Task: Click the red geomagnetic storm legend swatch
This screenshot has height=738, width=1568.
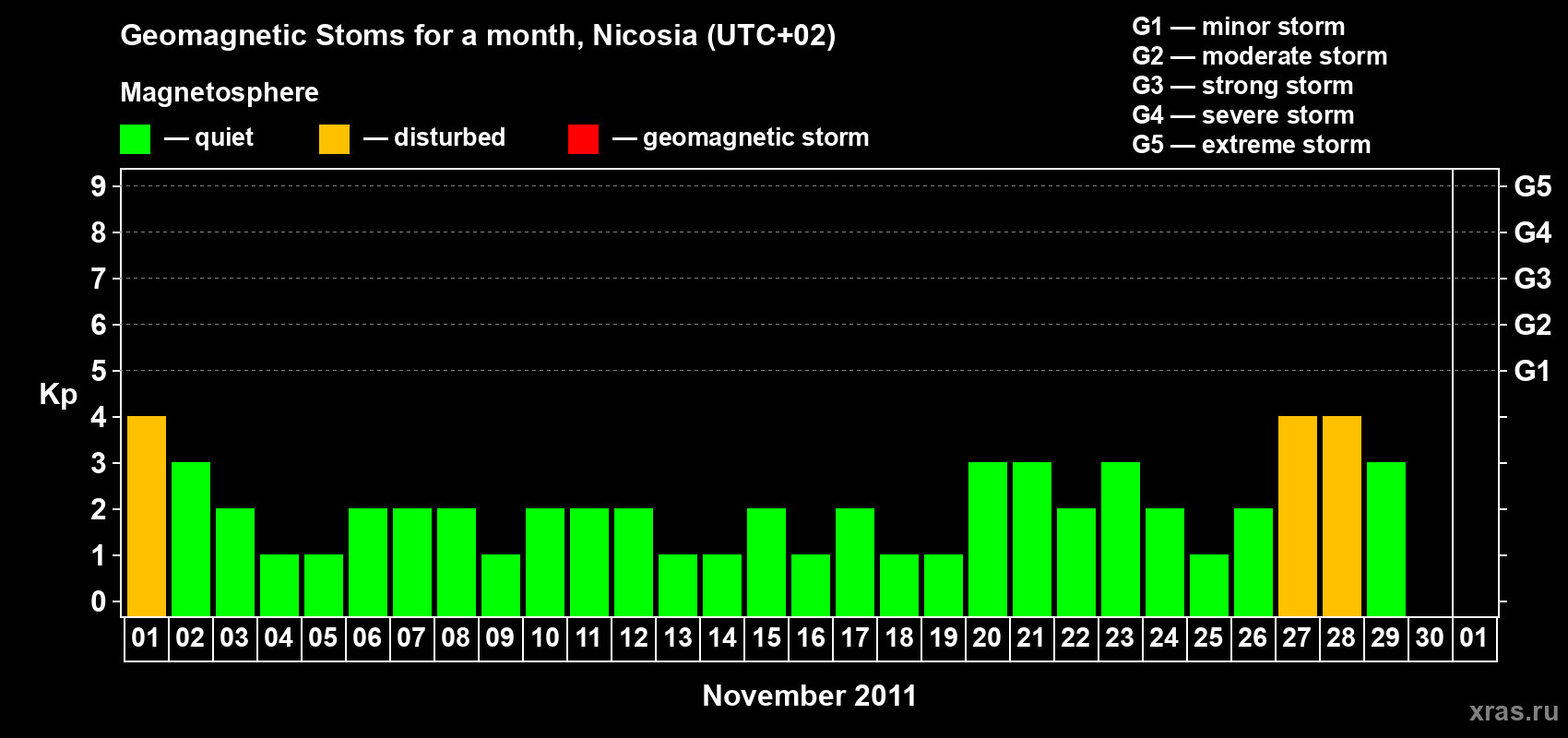Action: pos(583,139)
